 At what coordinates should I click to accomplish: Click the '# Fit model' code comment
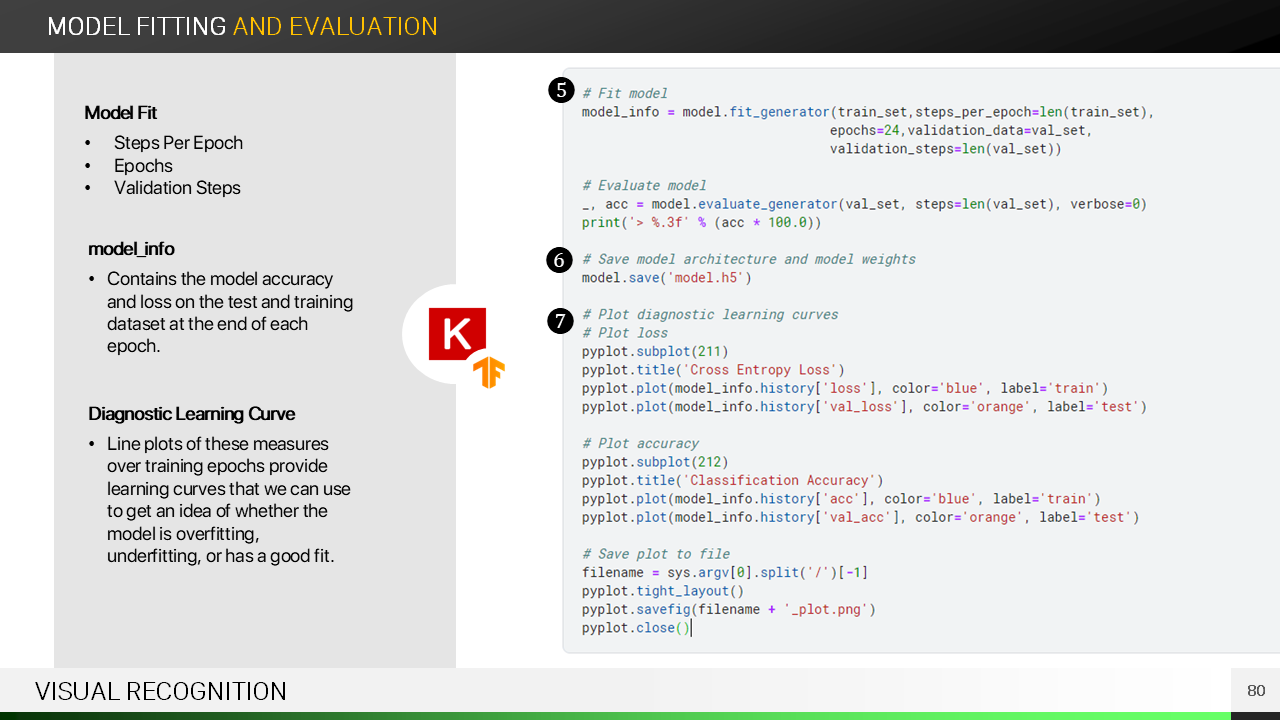click(x=625, y=93)
